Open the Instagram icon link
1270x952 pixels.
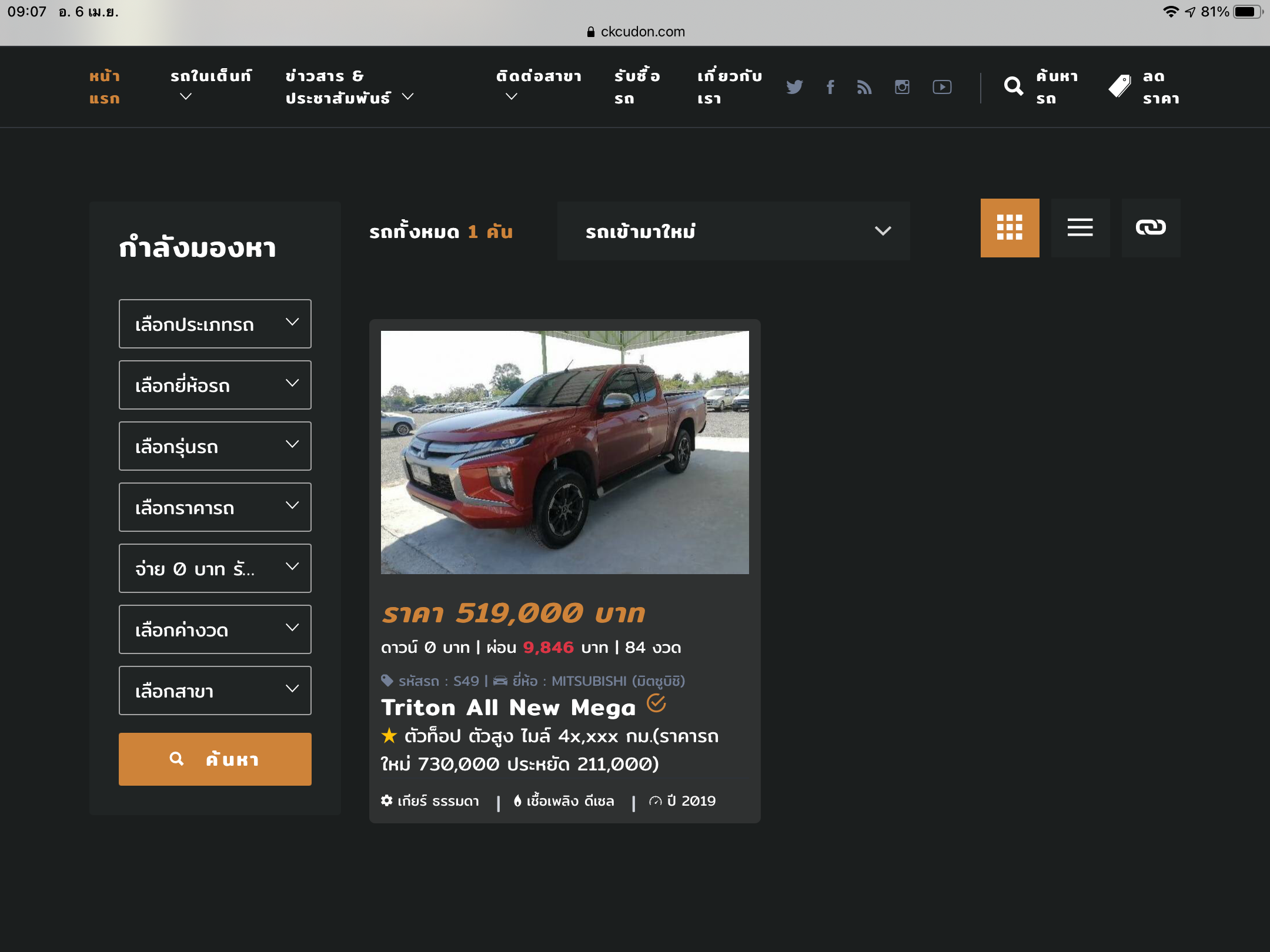(x=902, y=87)
